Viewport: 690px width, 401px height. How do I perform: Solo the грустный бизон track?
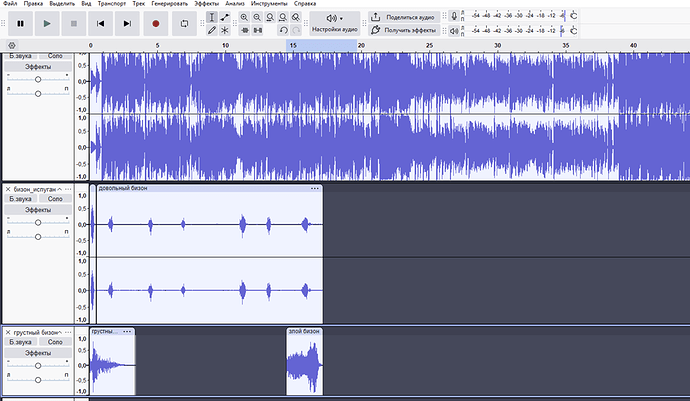click(55, 342)
